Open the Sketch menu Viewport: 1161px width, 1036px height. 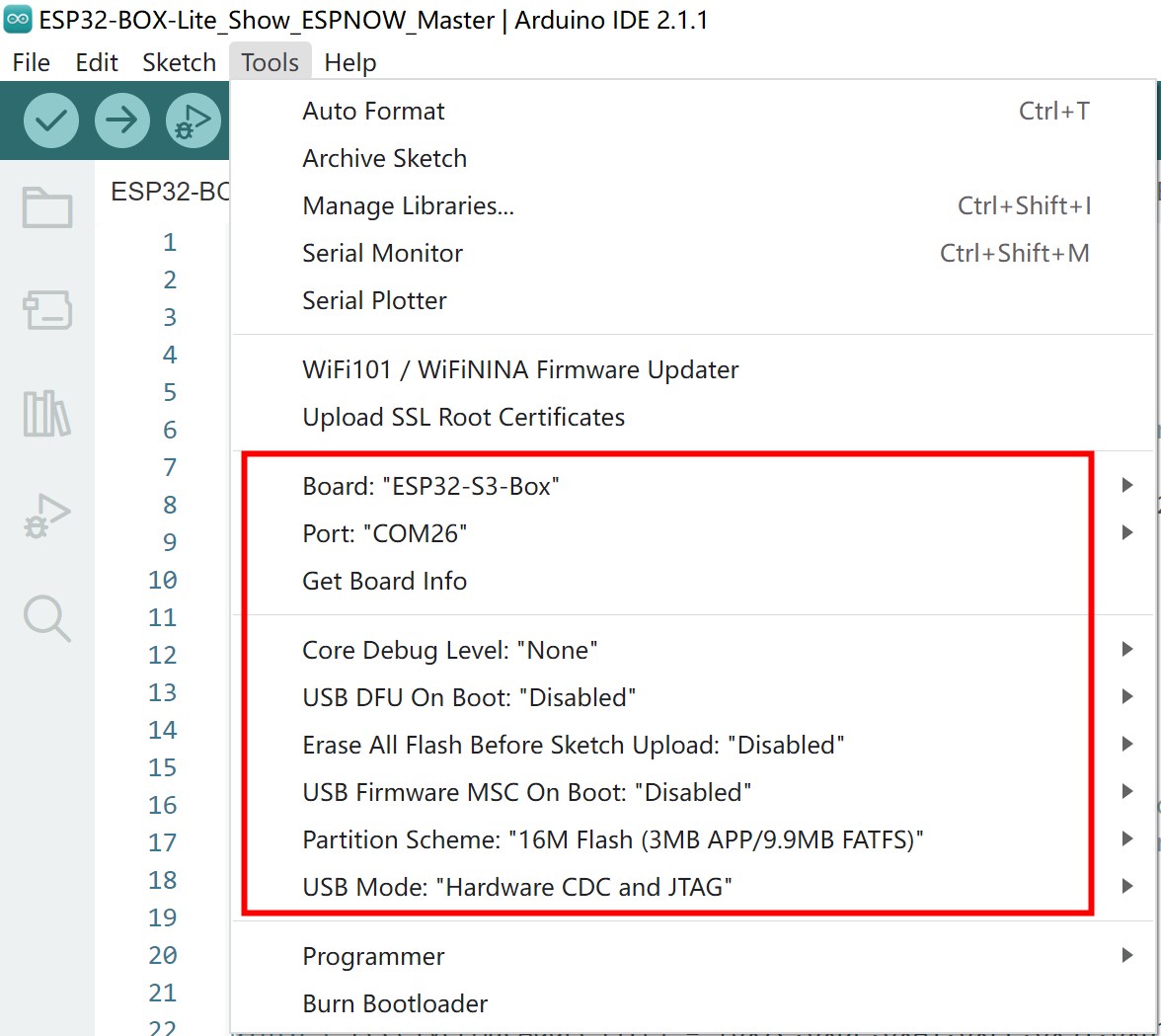point(180,62)
